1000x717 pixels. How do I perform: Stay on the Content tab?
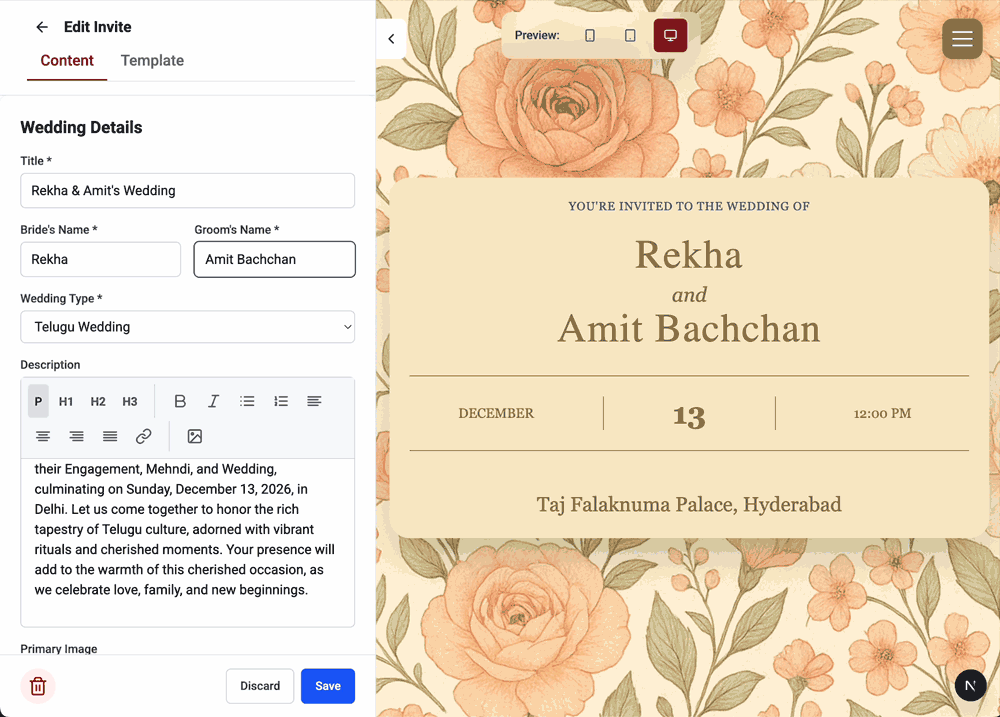coord(66,60)
